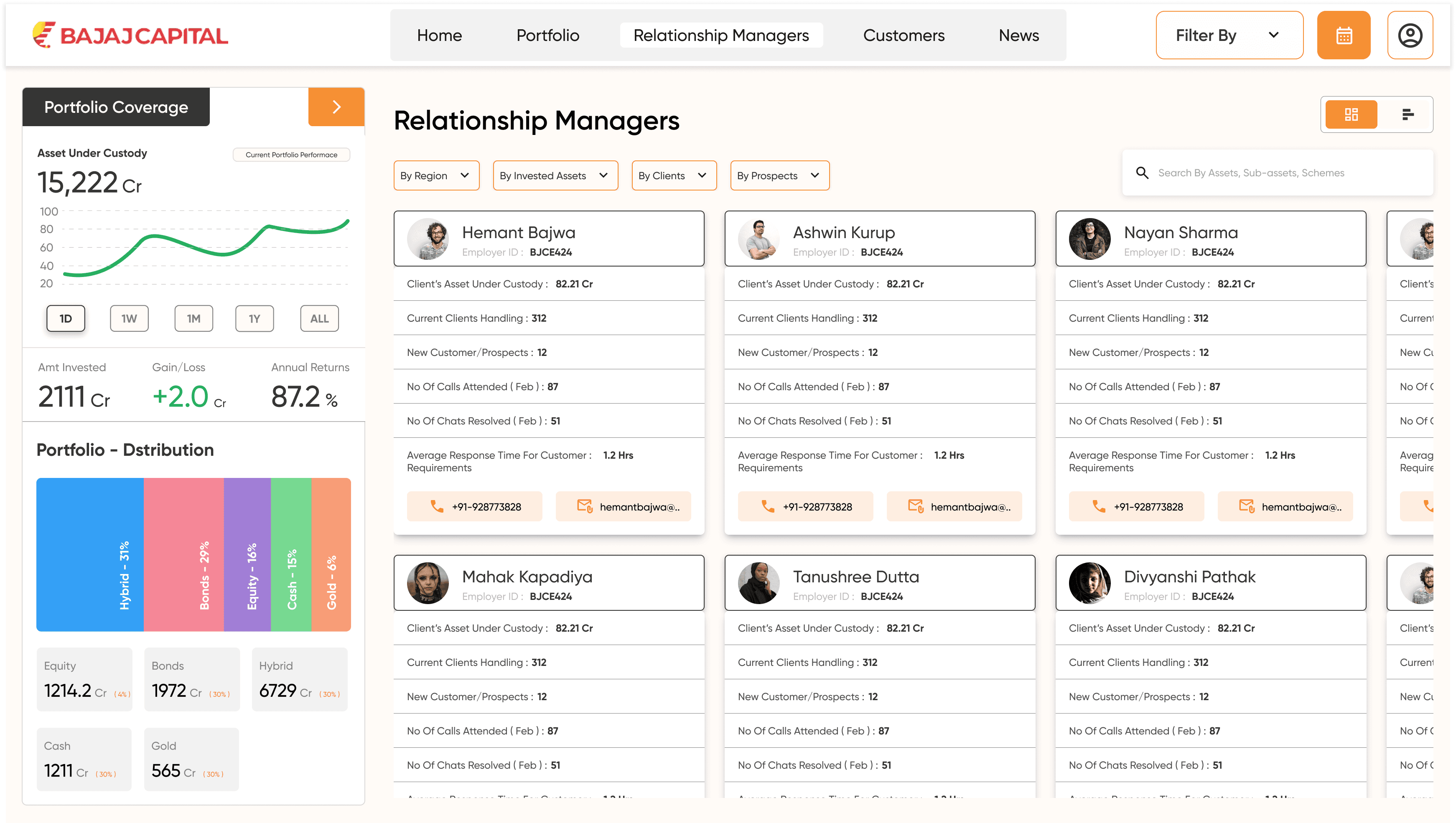Open the Filter By dropdown
The image size is (1456, 823).
[1229, 35]
